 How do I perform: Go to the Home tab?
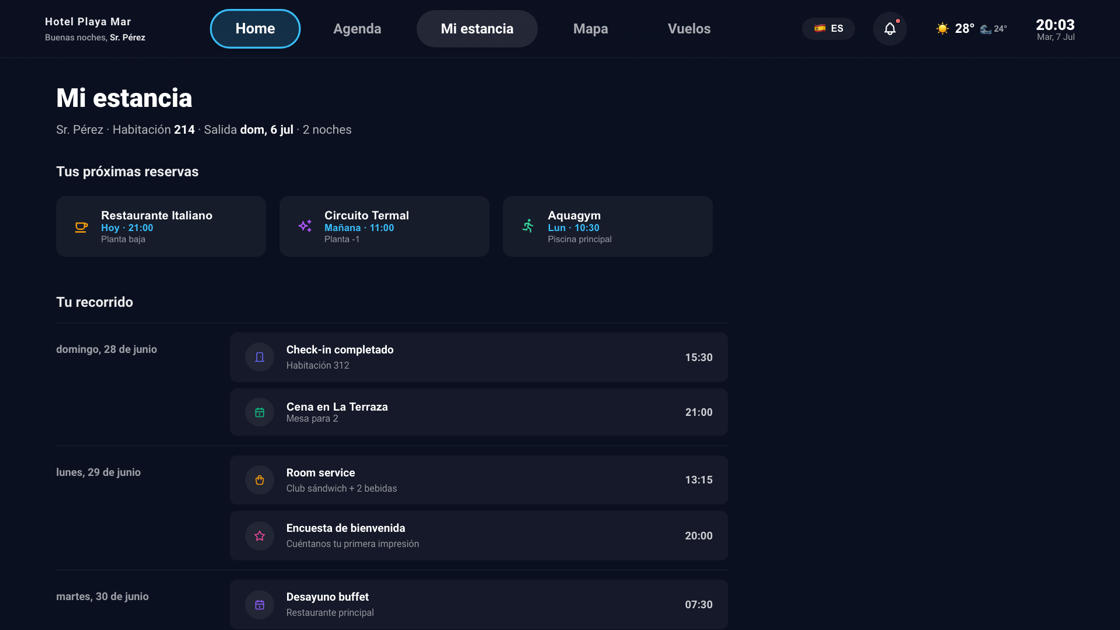(255, 29)
